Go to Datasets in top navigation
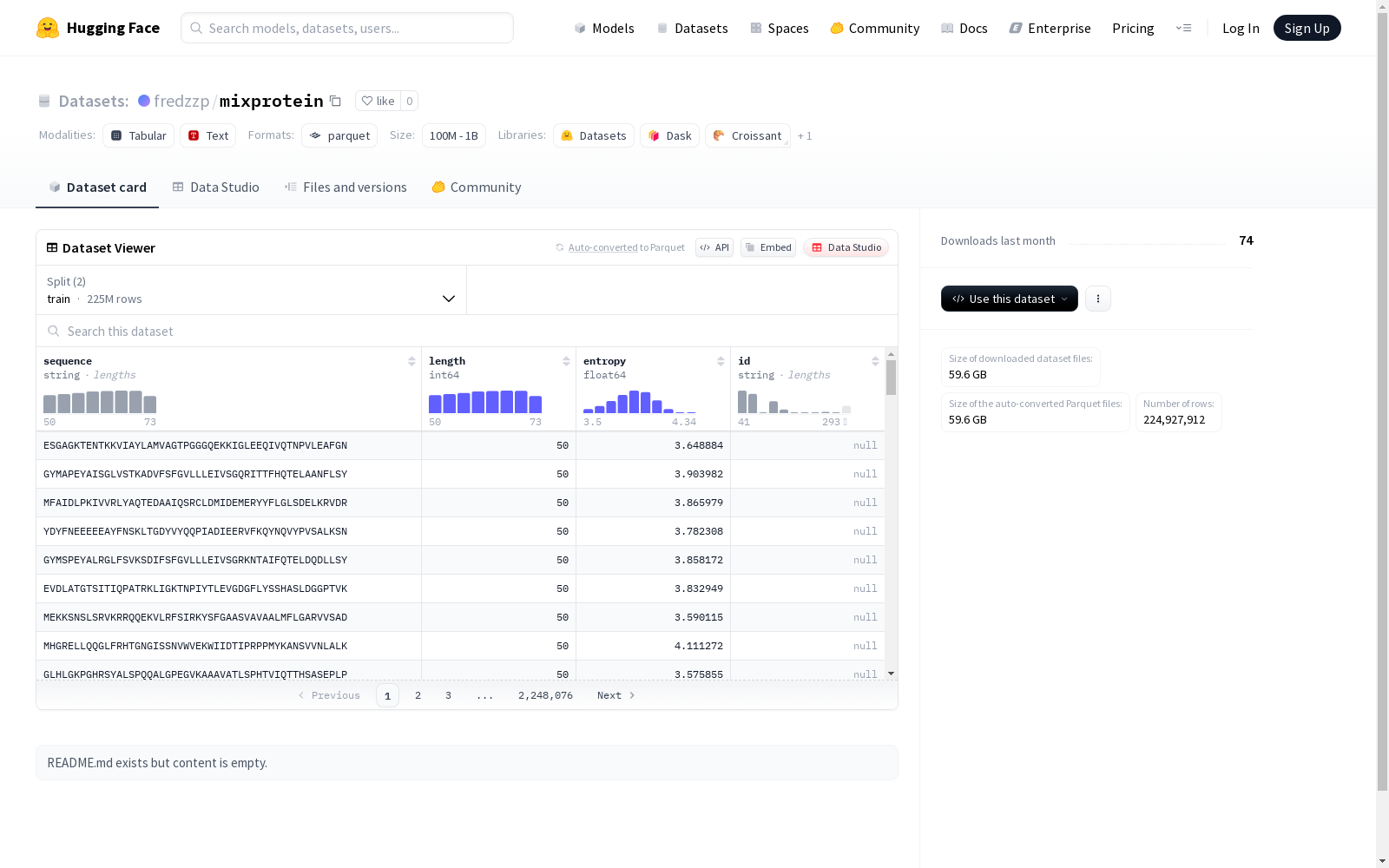1389x868 pixels. pyautogui.click(x=693, y=28)
